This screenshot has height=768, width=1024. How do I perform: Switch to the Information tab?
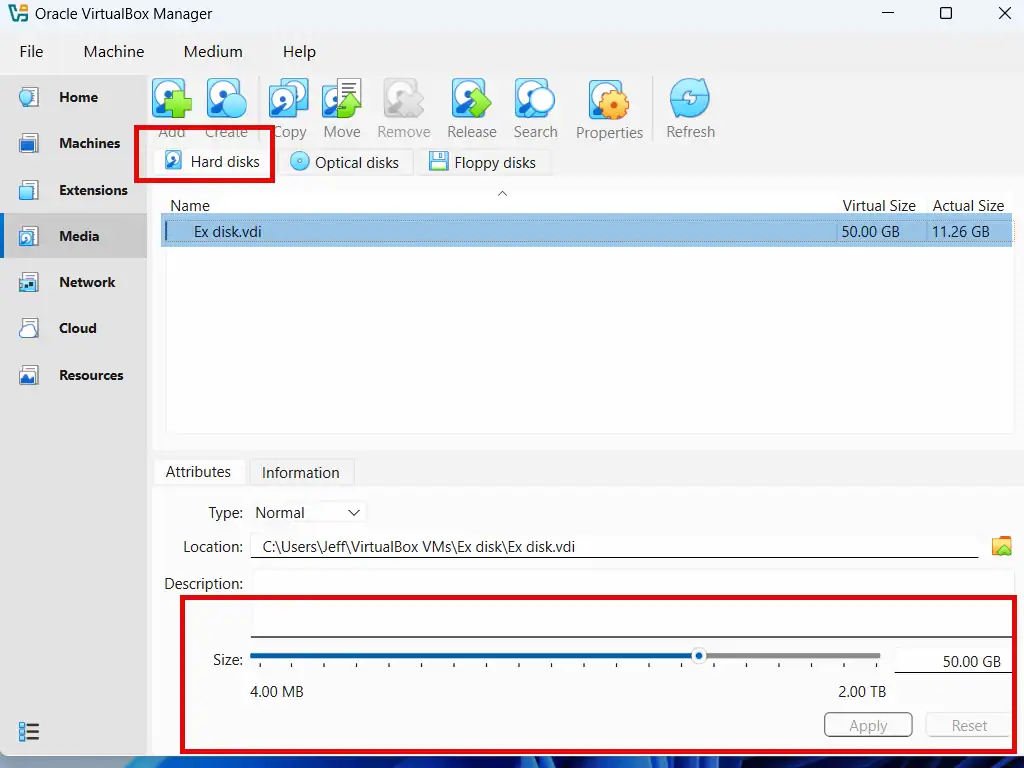tap(300, 472)
